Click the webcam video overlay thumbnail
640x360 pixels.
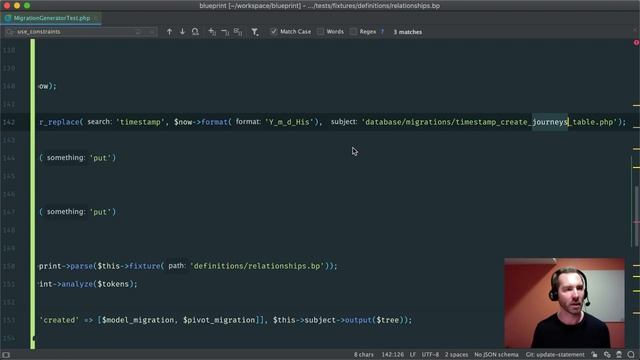coord(564,303)
